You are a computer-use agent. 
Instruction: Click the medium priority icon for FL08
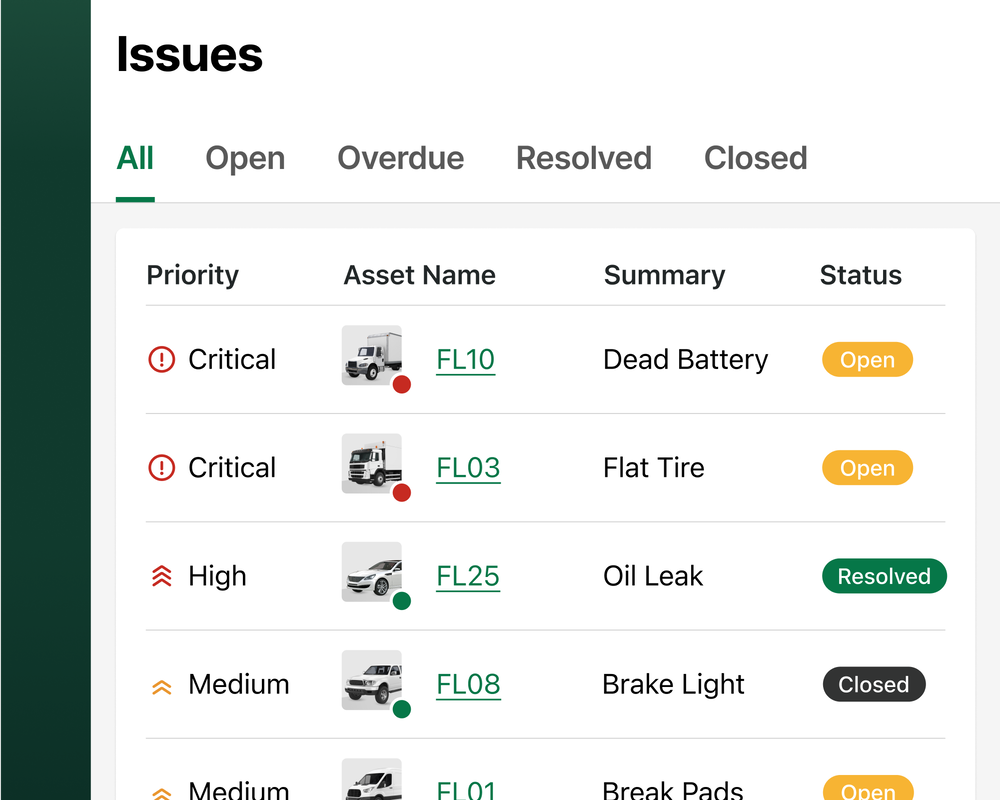pyautogui.click(x=162, y=687)
